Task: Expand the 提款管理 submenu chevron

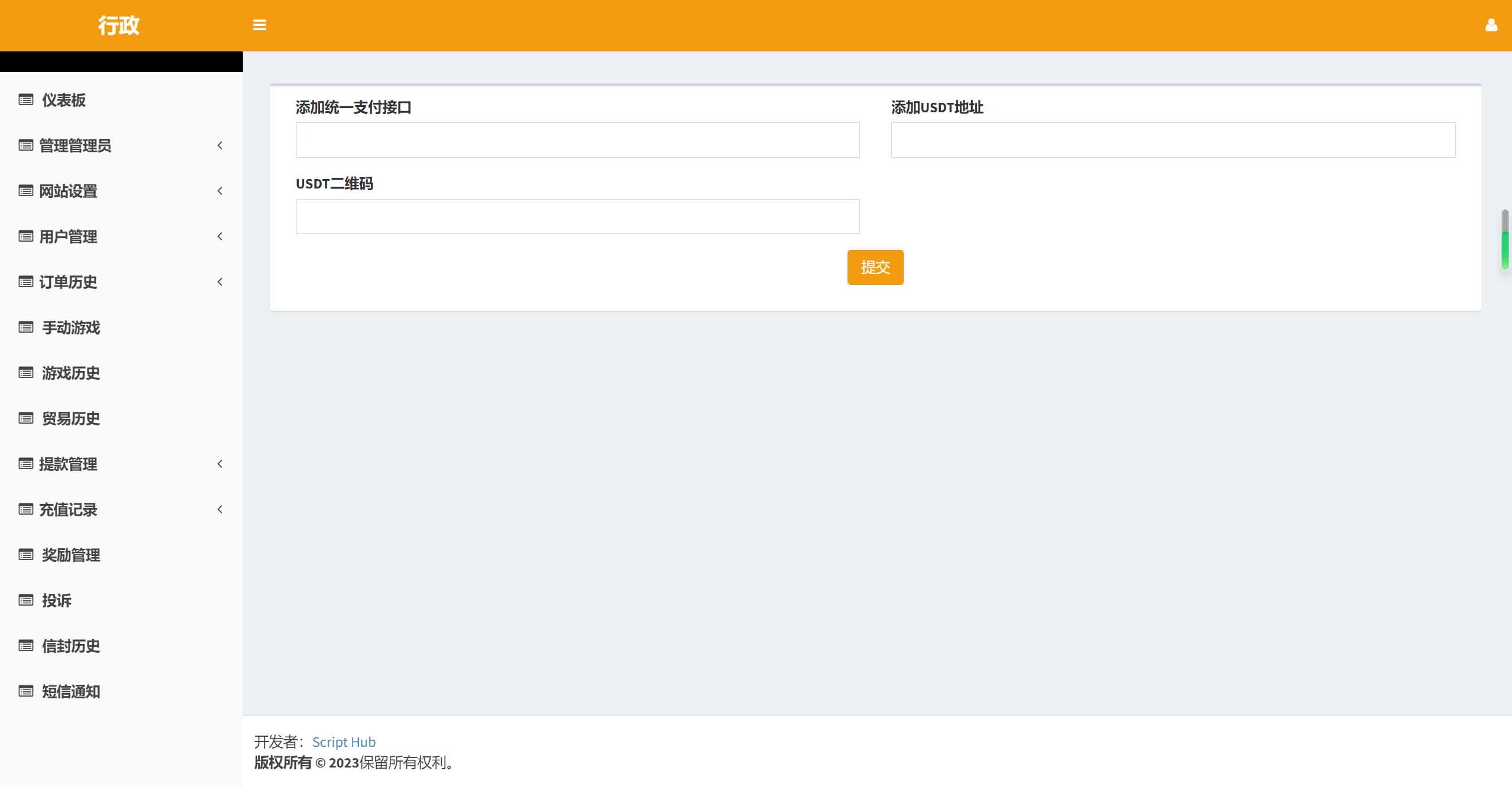Action: 220,464
